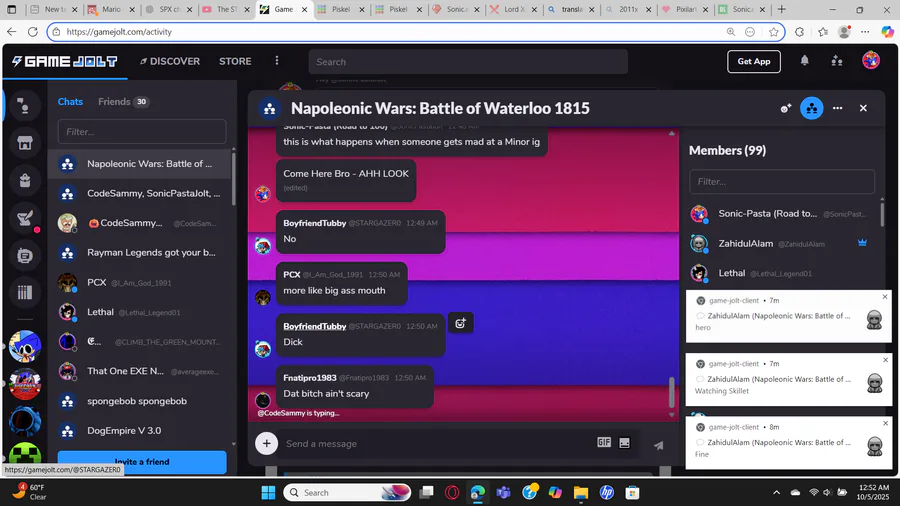Toggle the members list button in chat header
Screen dimensions: 900x506
pyautogui.click(x=812, y=108)
